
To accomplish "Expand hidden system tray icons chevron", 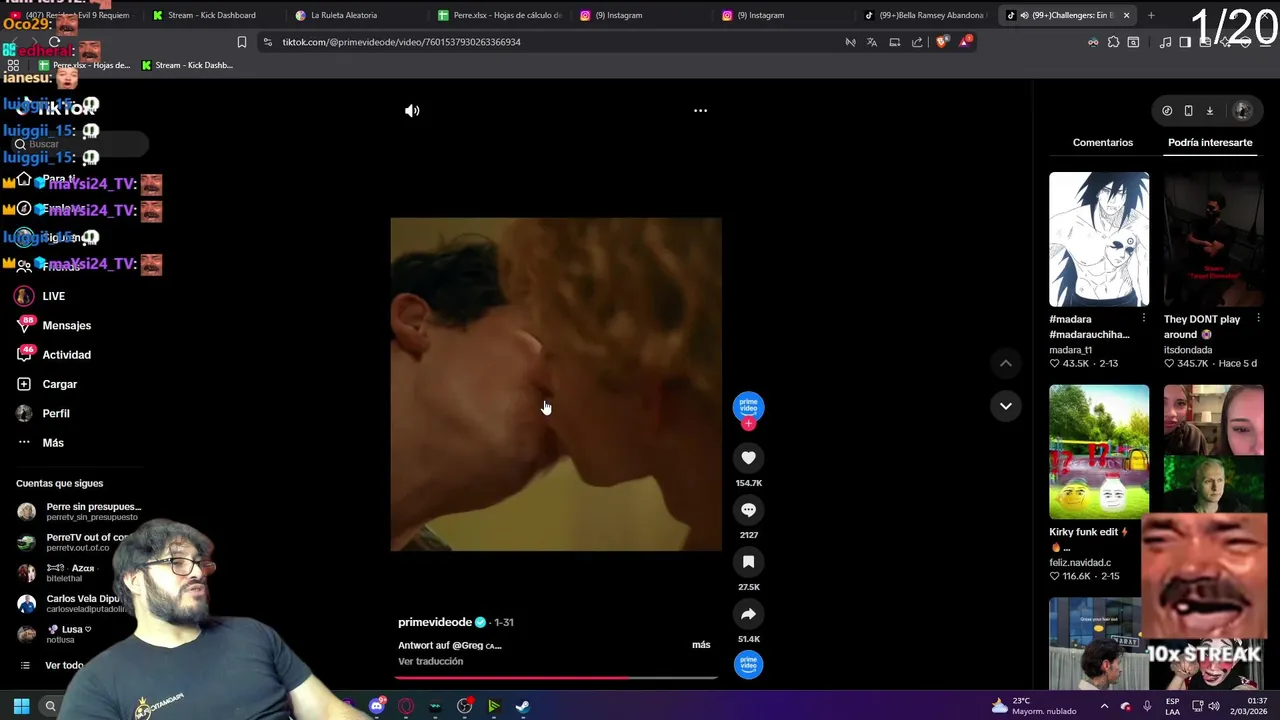I will (x=1104, y=706).
